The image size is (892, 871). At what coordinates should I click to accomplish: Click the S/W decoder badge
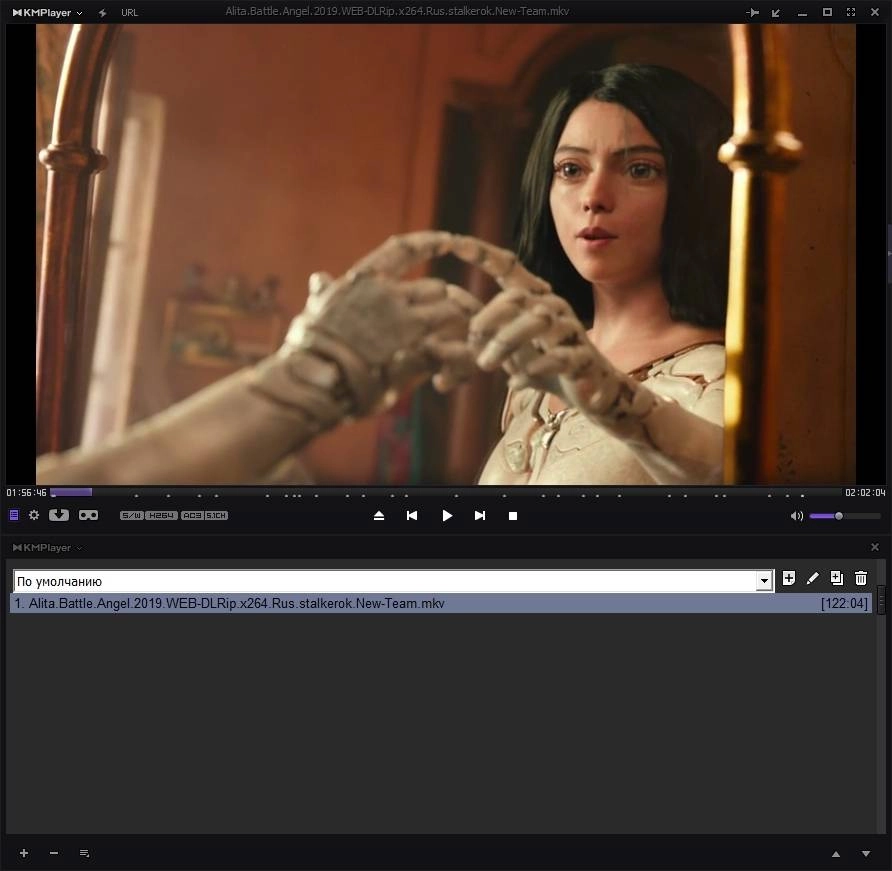pos(131,515)
